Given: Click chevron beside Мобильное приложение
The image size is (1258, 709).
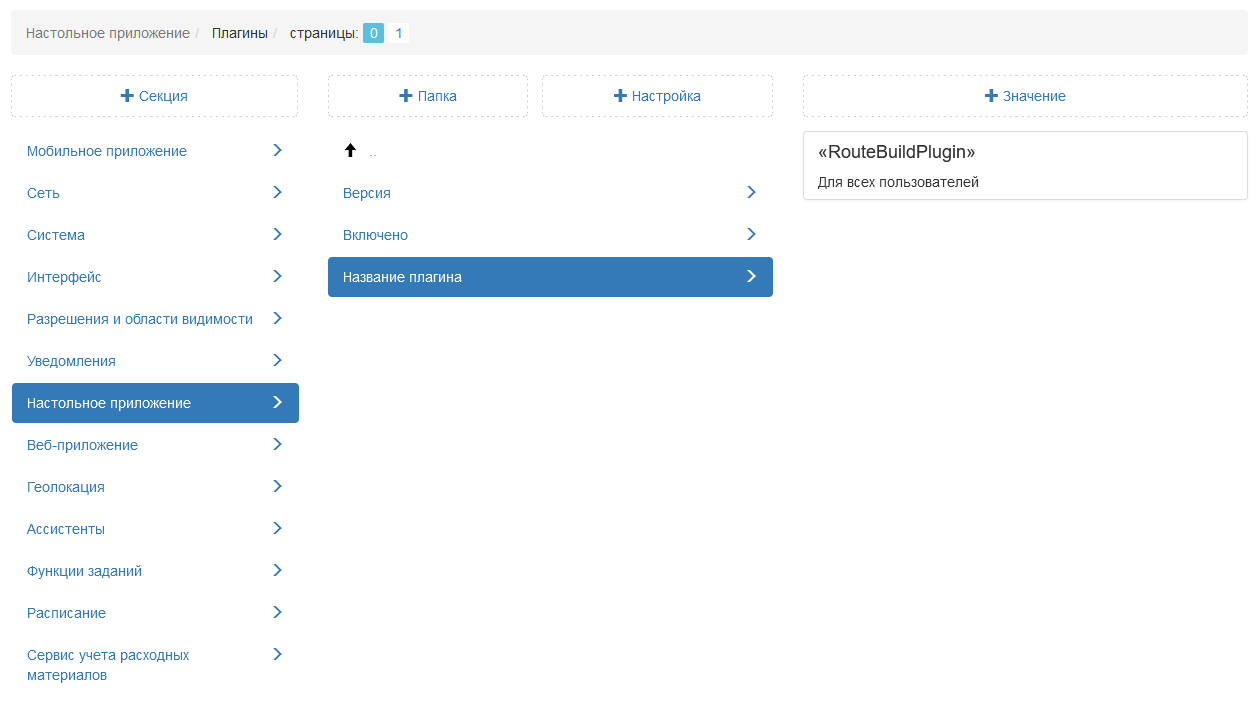Looking at the screenshot, I should tap(277, 150).
